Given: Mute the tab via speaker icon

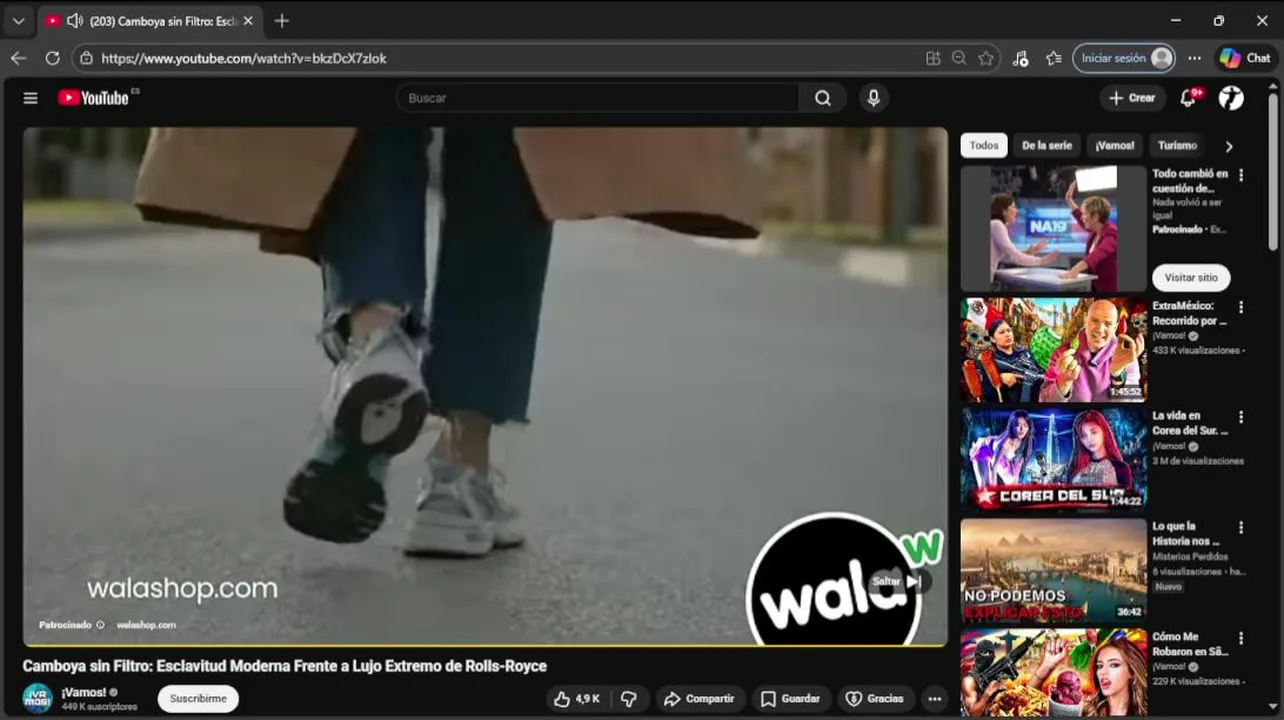Looking at the screenshot, I should 75,21.
